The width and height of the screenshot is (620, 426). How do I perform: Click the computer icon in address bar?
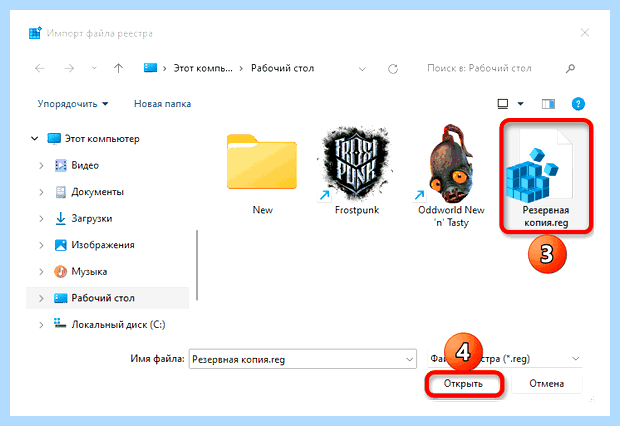150,68
